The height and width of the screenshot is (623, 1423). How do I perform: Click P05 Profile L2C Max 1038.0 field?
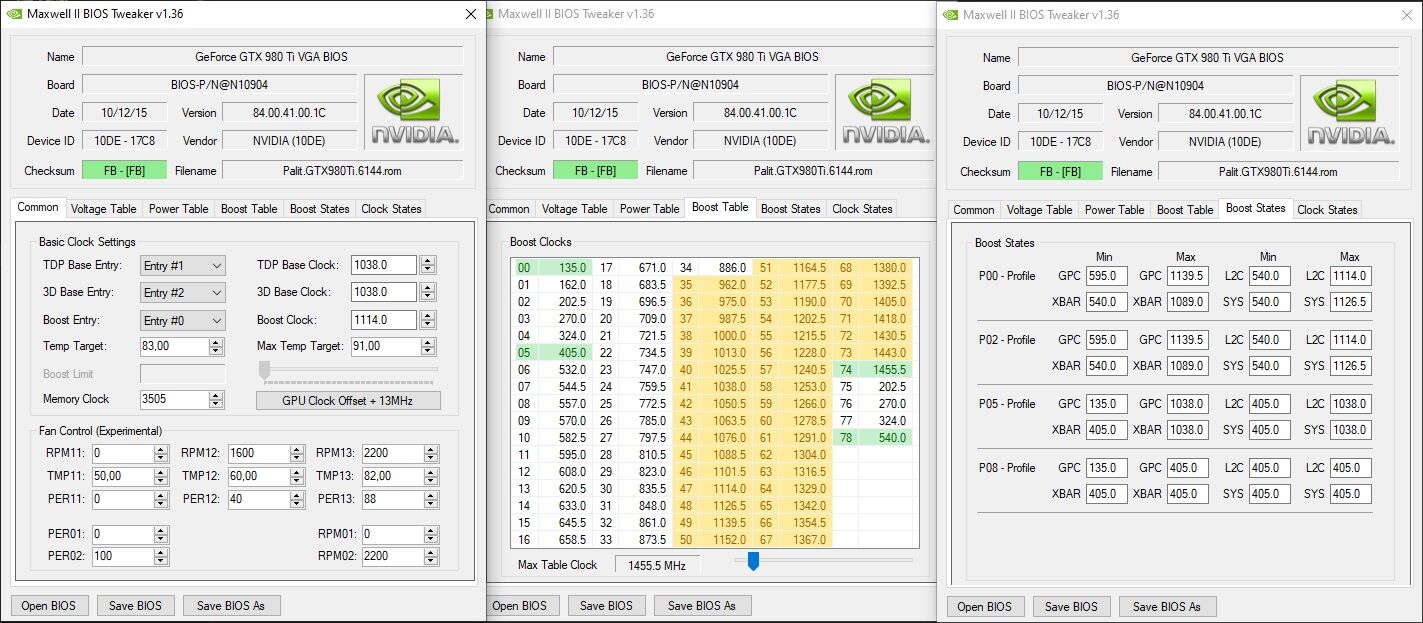tap(1351, 404)
